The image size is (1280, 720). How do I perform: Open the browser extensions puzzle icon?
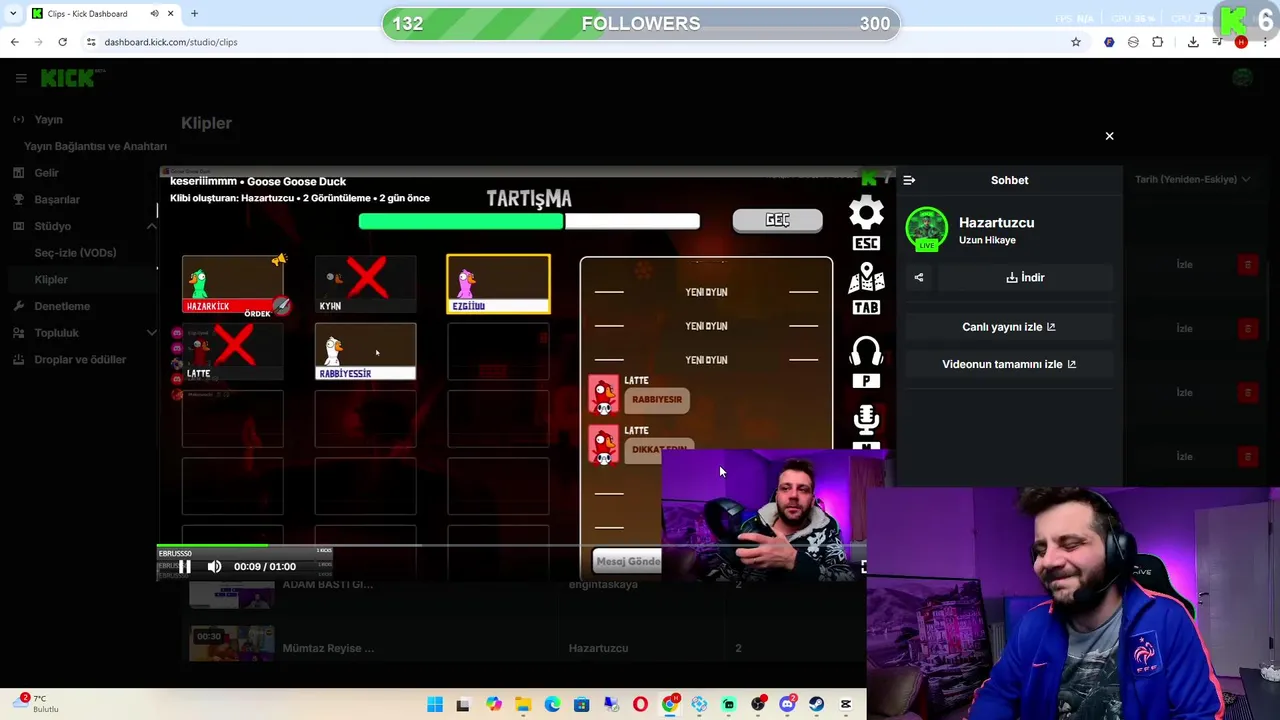[1158, 42]
